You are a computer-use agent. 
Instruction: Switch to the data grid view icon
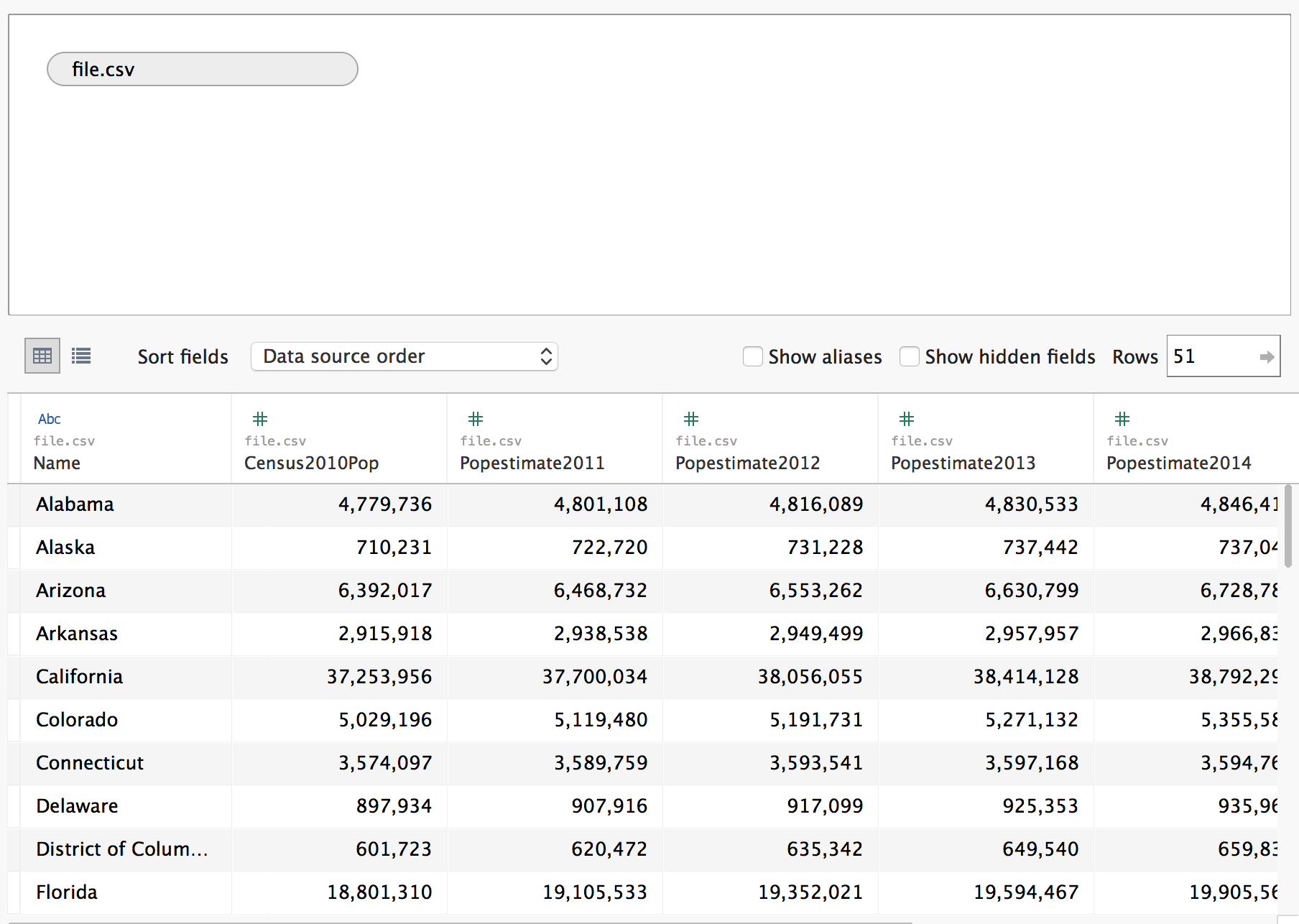pyautogui.click(x=42, y=356)
